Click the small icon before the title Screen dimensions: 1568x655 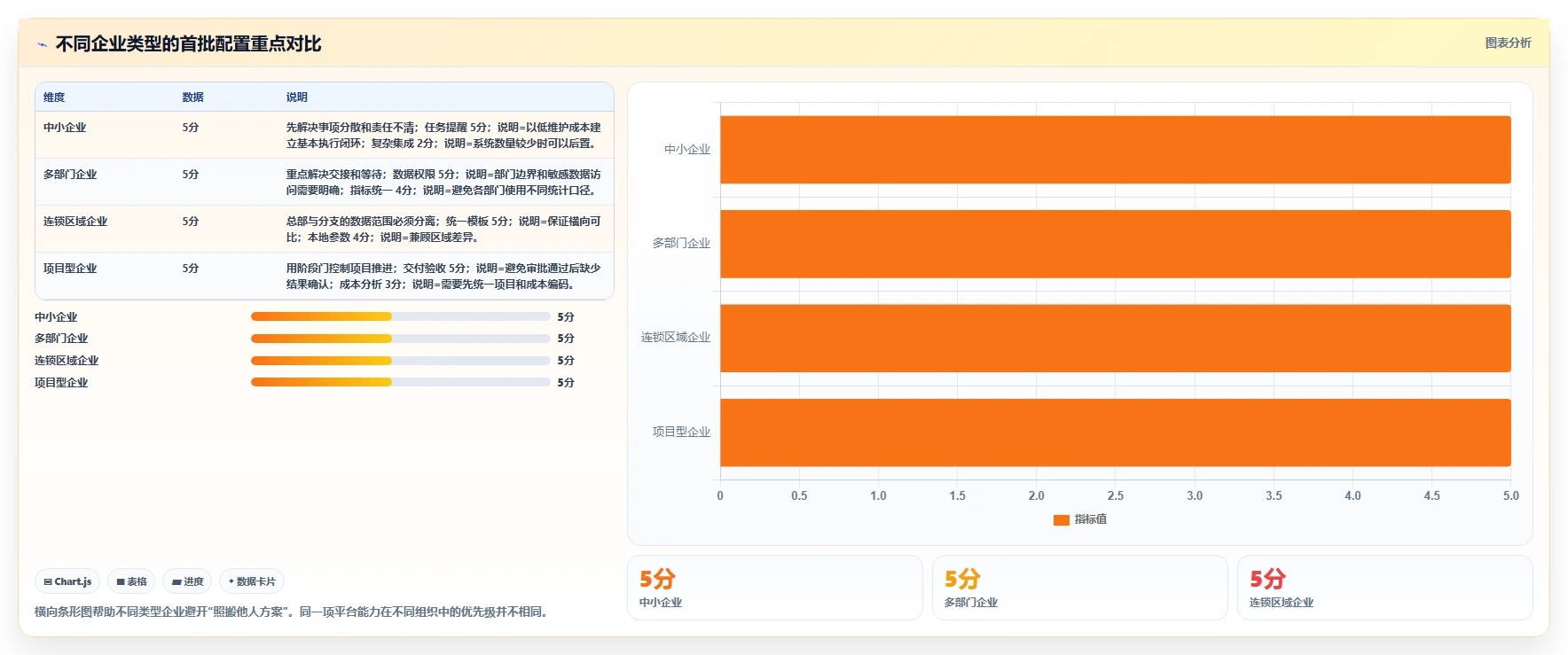coord(42,44)
